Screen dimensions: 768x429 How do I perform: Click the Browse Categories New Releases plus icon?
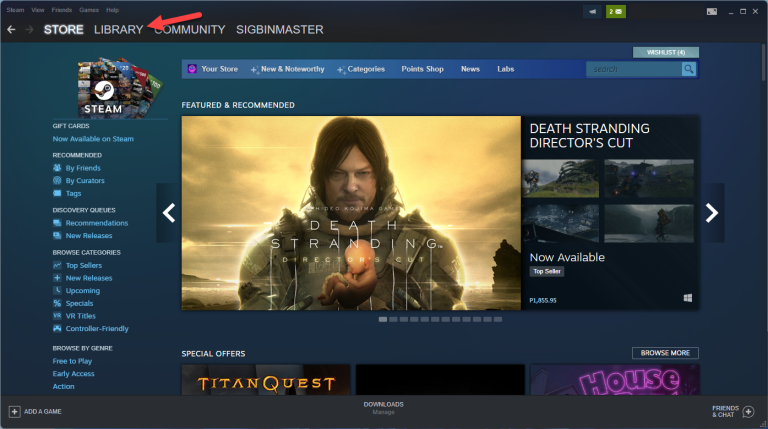(x=57, y=278)
